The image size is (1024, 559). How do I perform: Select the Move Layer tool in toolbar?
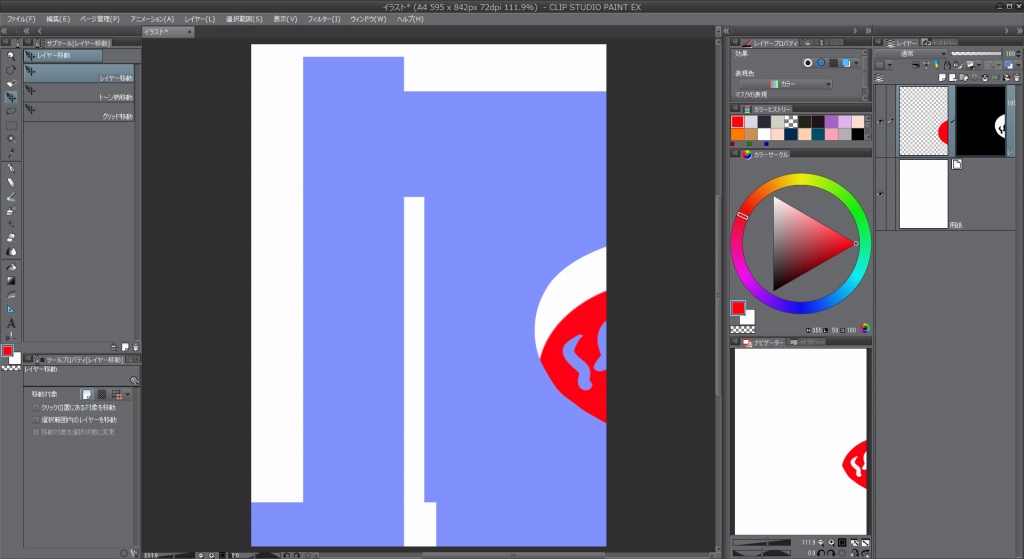[11, 97]
